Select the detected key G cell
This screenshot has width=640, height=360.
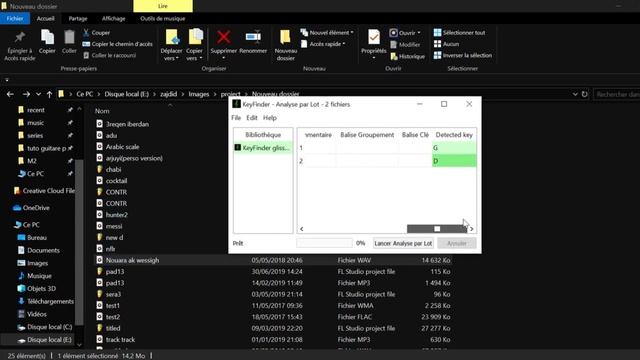tap(454, 148)
